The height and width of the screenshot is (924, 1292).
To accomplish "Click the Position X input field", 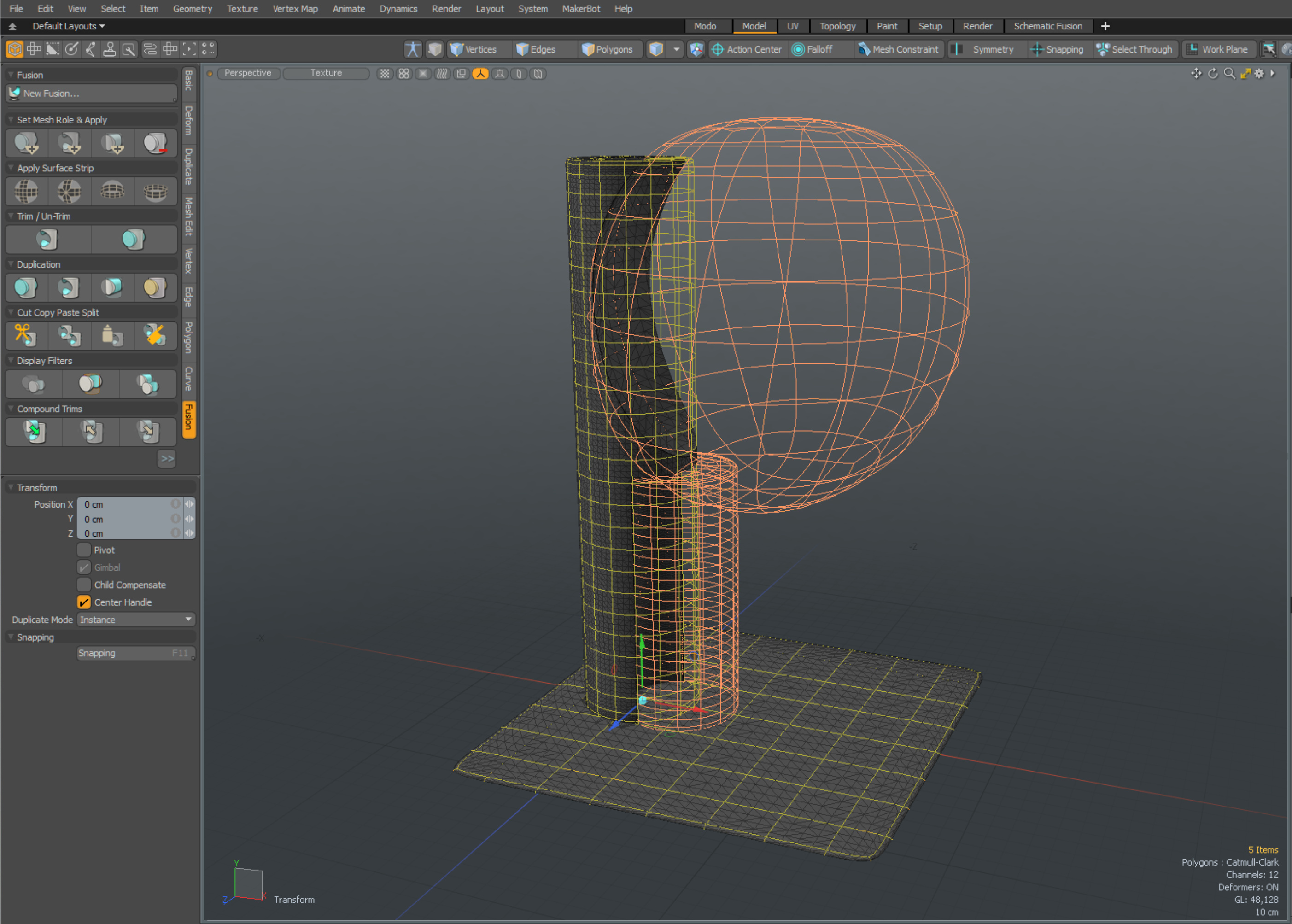I will pos(125,504).
